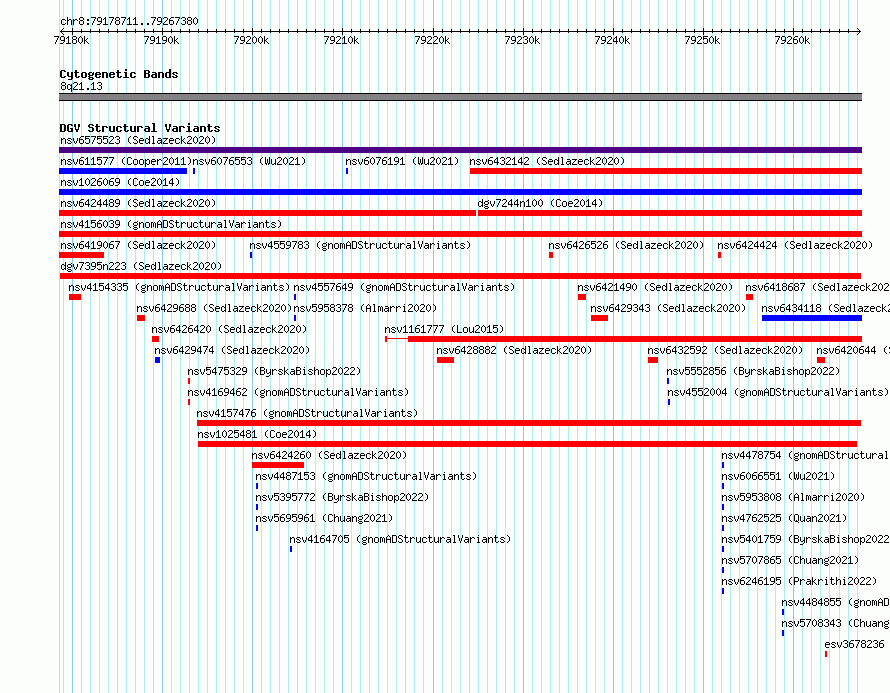Open nsv6076191 (Wu2021) variant details

point(402,161)
